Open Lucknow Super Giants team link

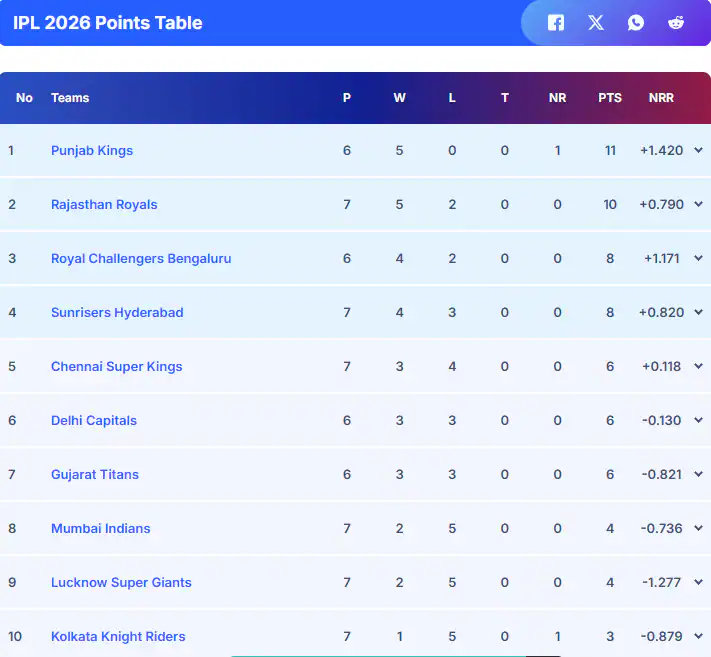(x=121, y=583)
